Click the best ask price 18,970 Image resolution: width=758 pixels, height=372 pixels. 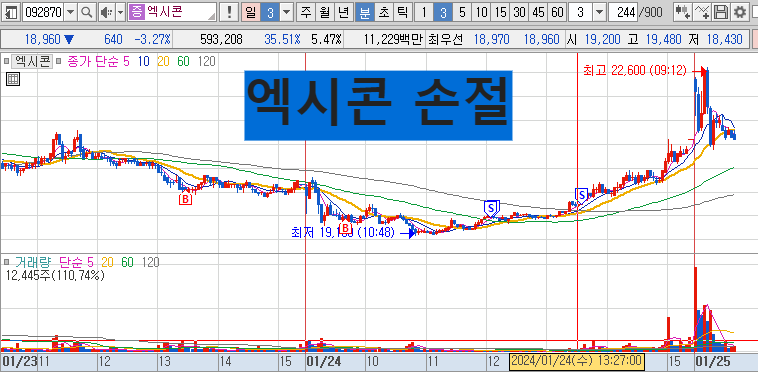point(491,40)
